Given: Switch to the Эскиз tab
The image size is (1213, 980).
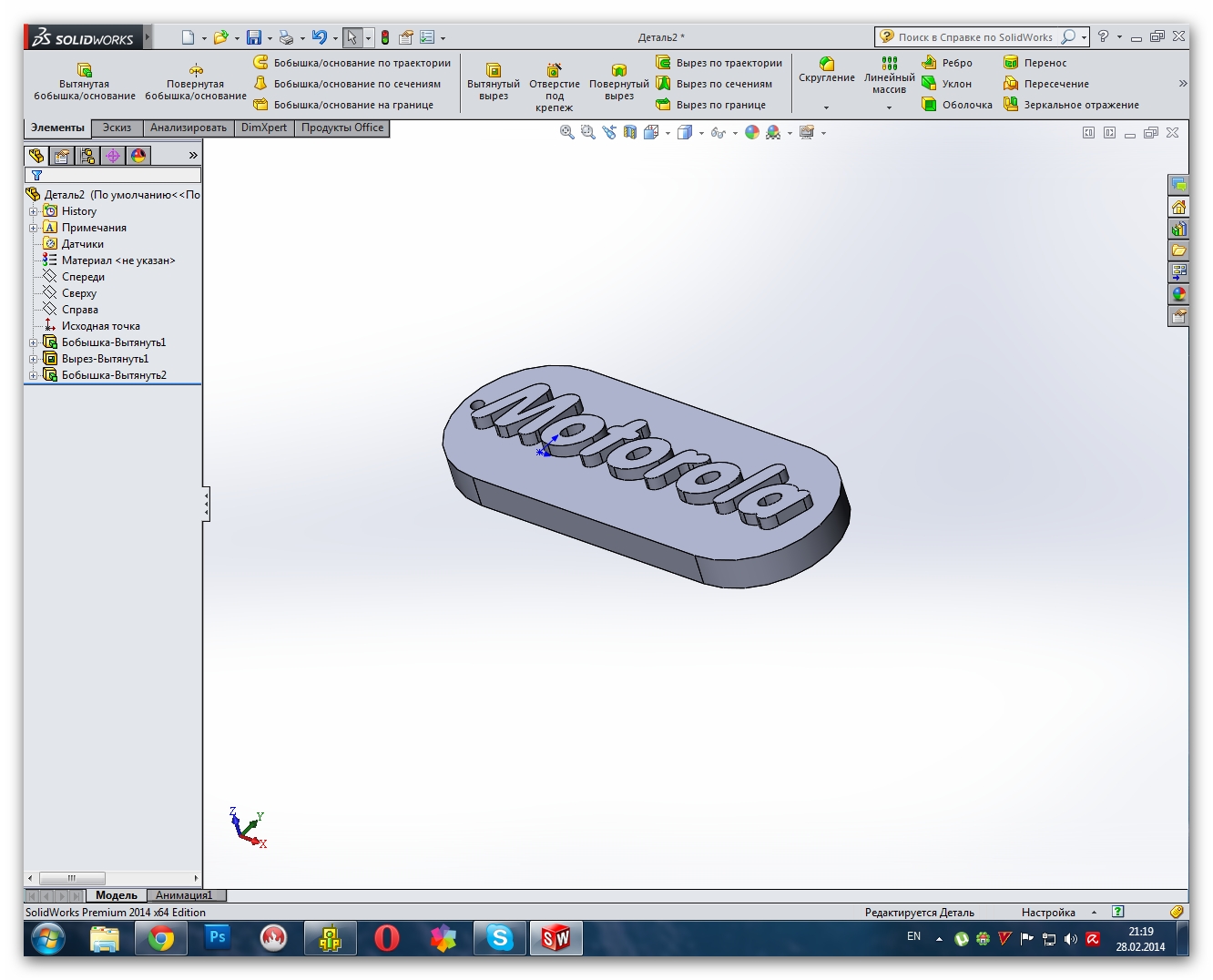Looking at the screenshot, I should point(117,128).
